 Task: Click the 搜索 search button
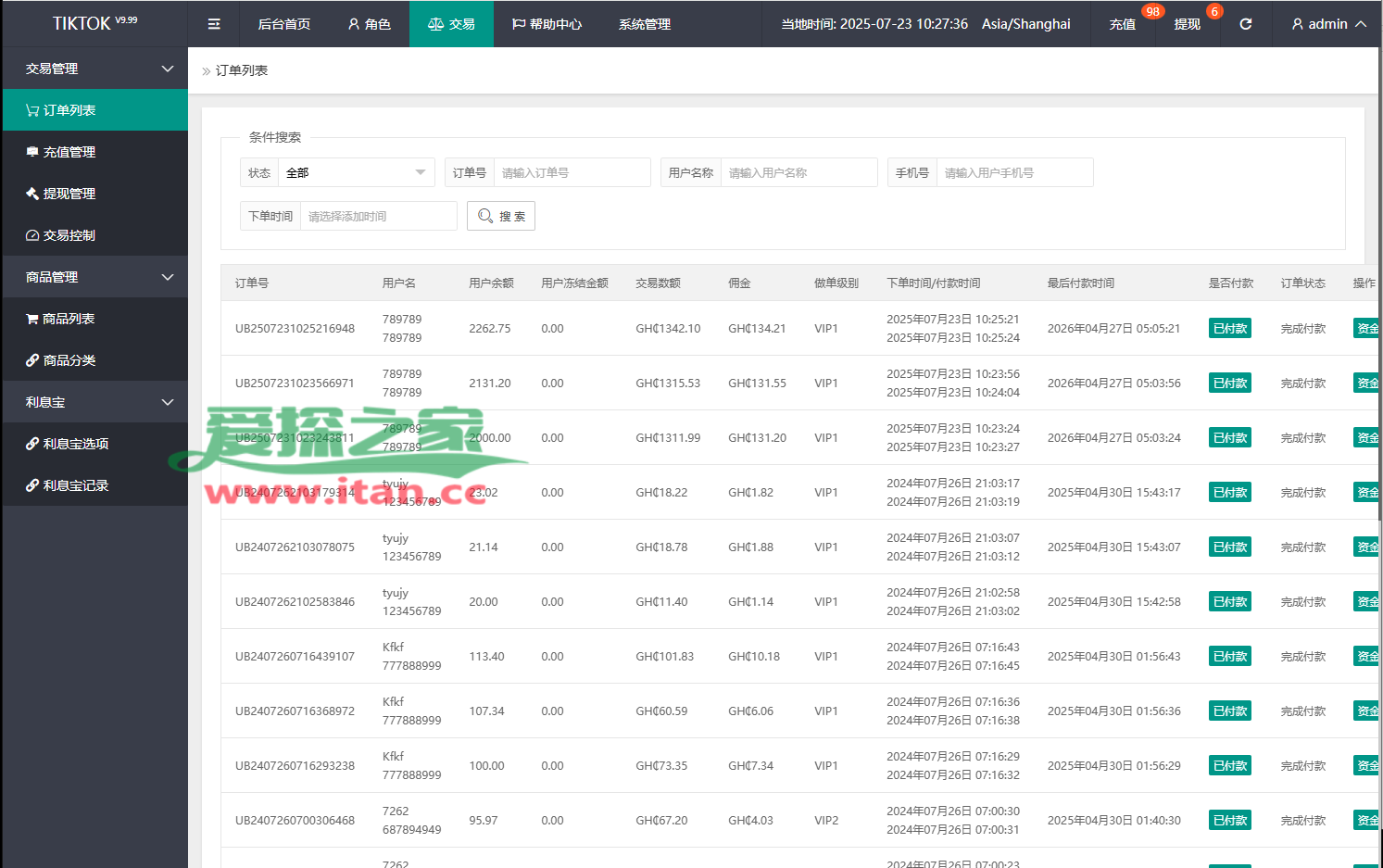tap(501, 216)
